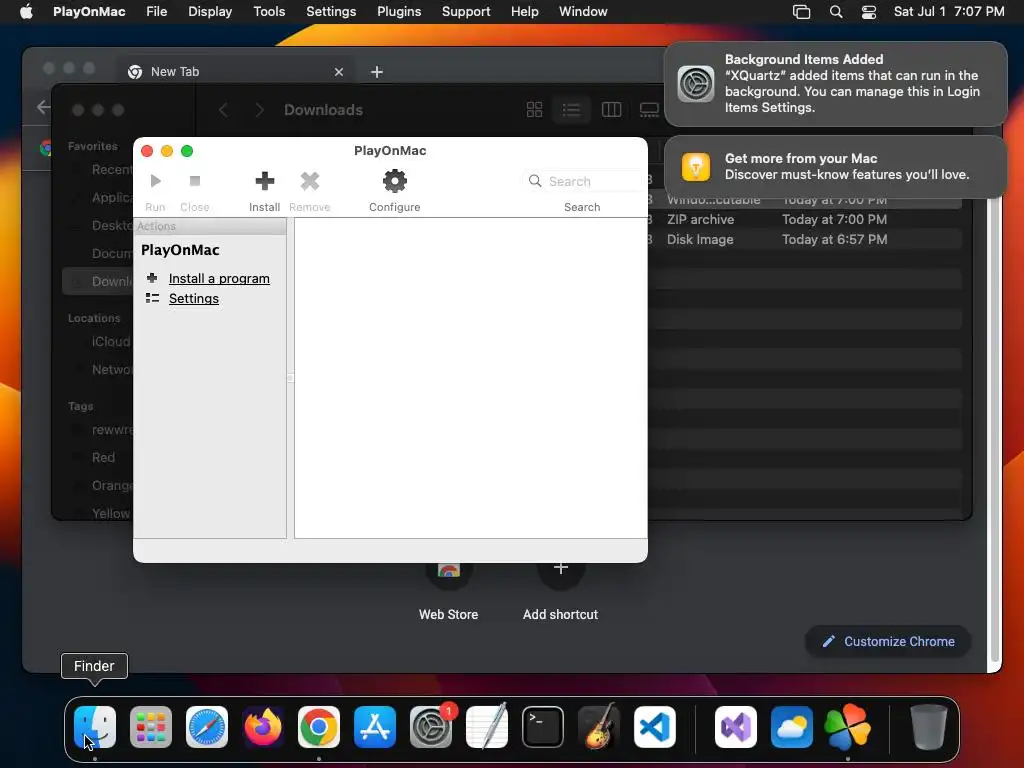Switch Finder to list view
This screenshot has height=768, width=1024.
tap(571, 110)
